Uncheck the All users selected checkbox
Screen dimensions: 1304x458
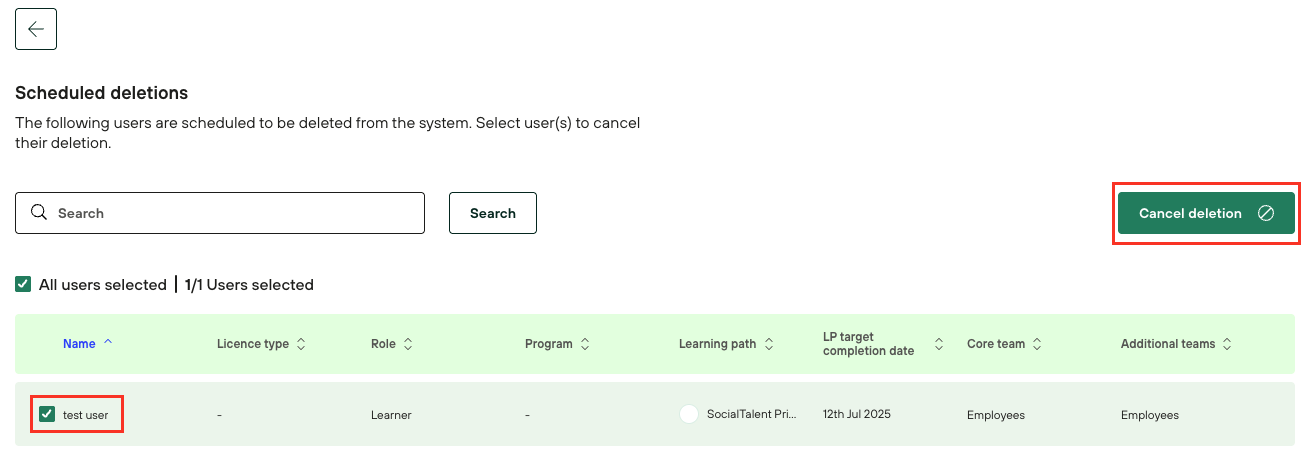click(x=23, y=285)
